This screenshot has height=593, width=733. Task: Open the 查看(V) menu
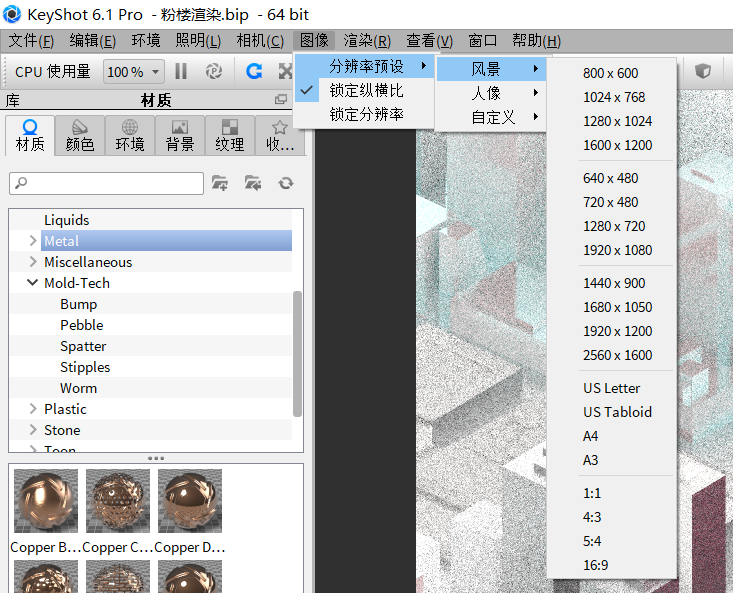click(430, 41)
